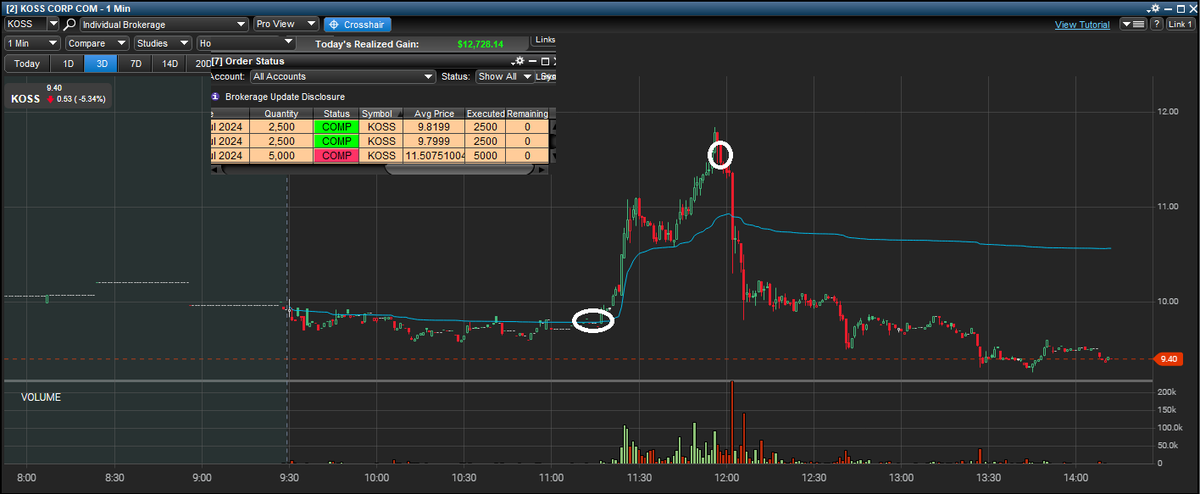Open the chart help question mark

[x=1156, y=24]
